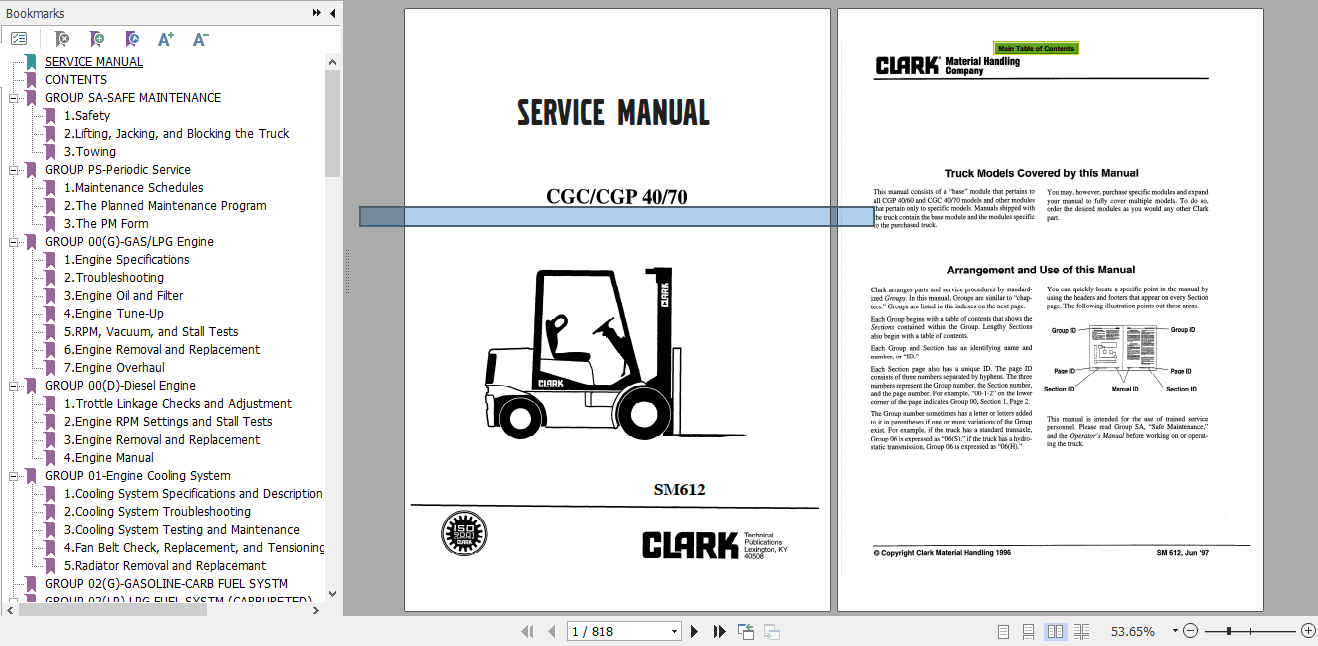This screenshot has width=1318, height=646.
Task: Click the SERVICE MANUAL bookmark icon
Action: [31, 61]
